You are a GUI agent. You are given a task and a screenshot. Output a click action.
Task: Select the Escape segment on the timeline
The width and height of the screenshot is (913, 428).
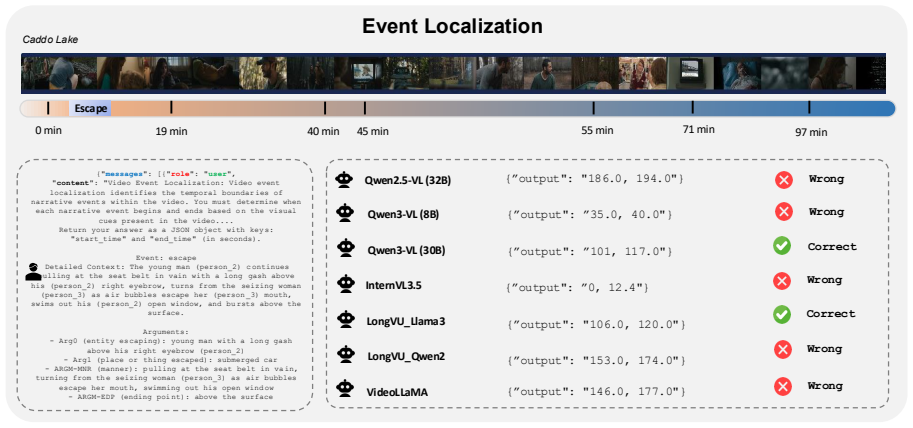click(90, 108)
